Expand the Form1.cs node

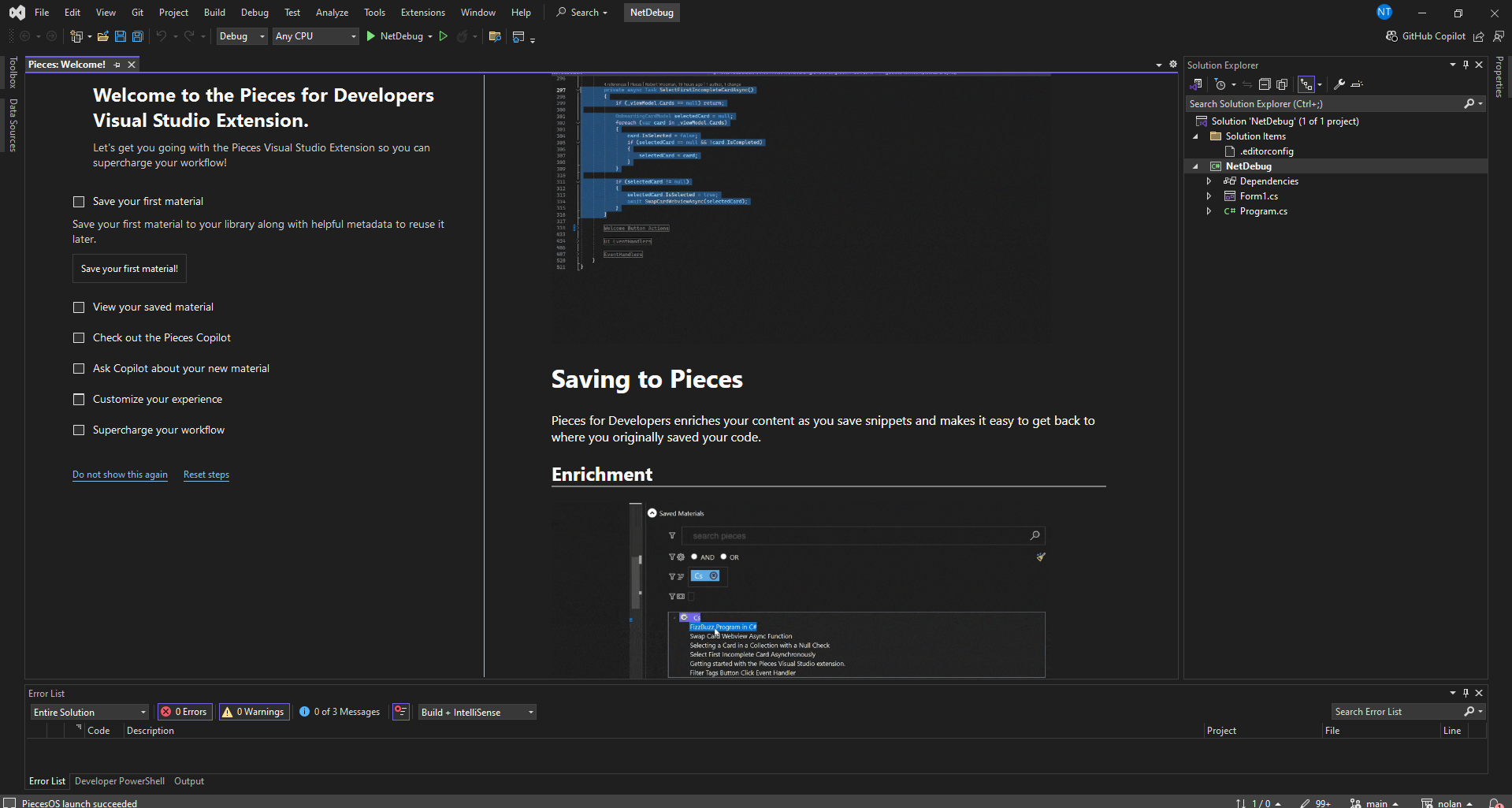[1209, 196]
